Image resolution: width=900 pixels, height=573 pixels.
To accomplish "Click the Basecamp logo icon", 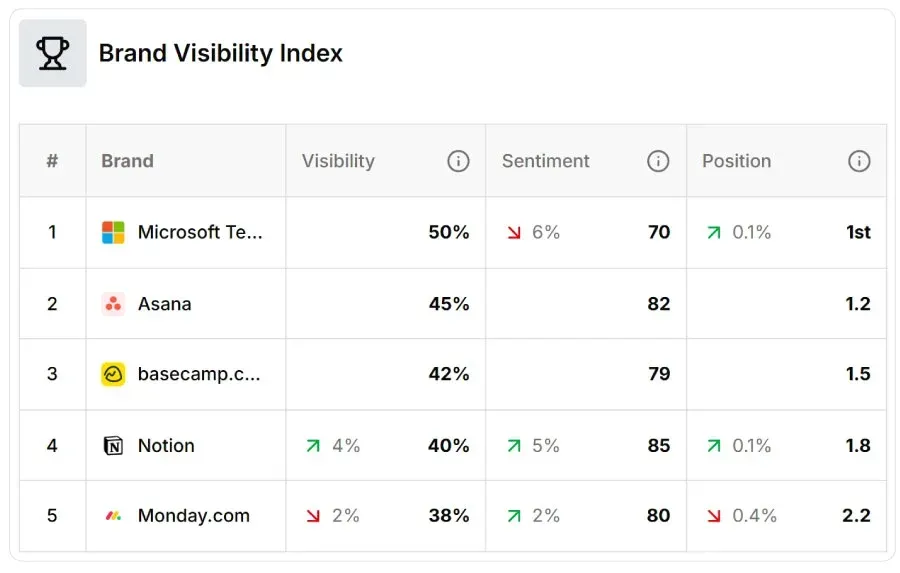I will tap(113, 374).
